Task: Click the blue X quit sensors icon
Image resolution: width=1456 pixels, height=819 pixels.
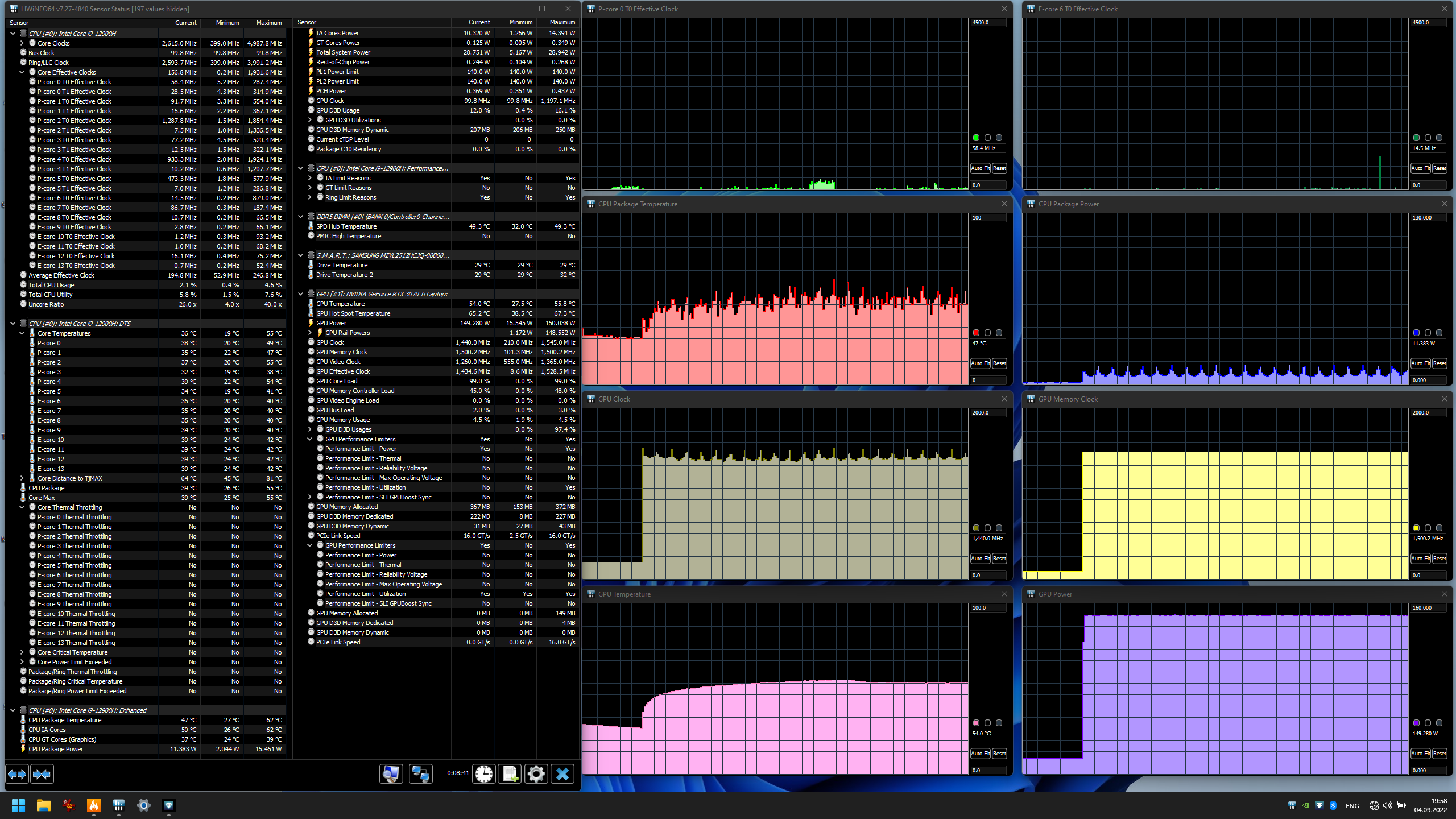Action: [562, 774]
